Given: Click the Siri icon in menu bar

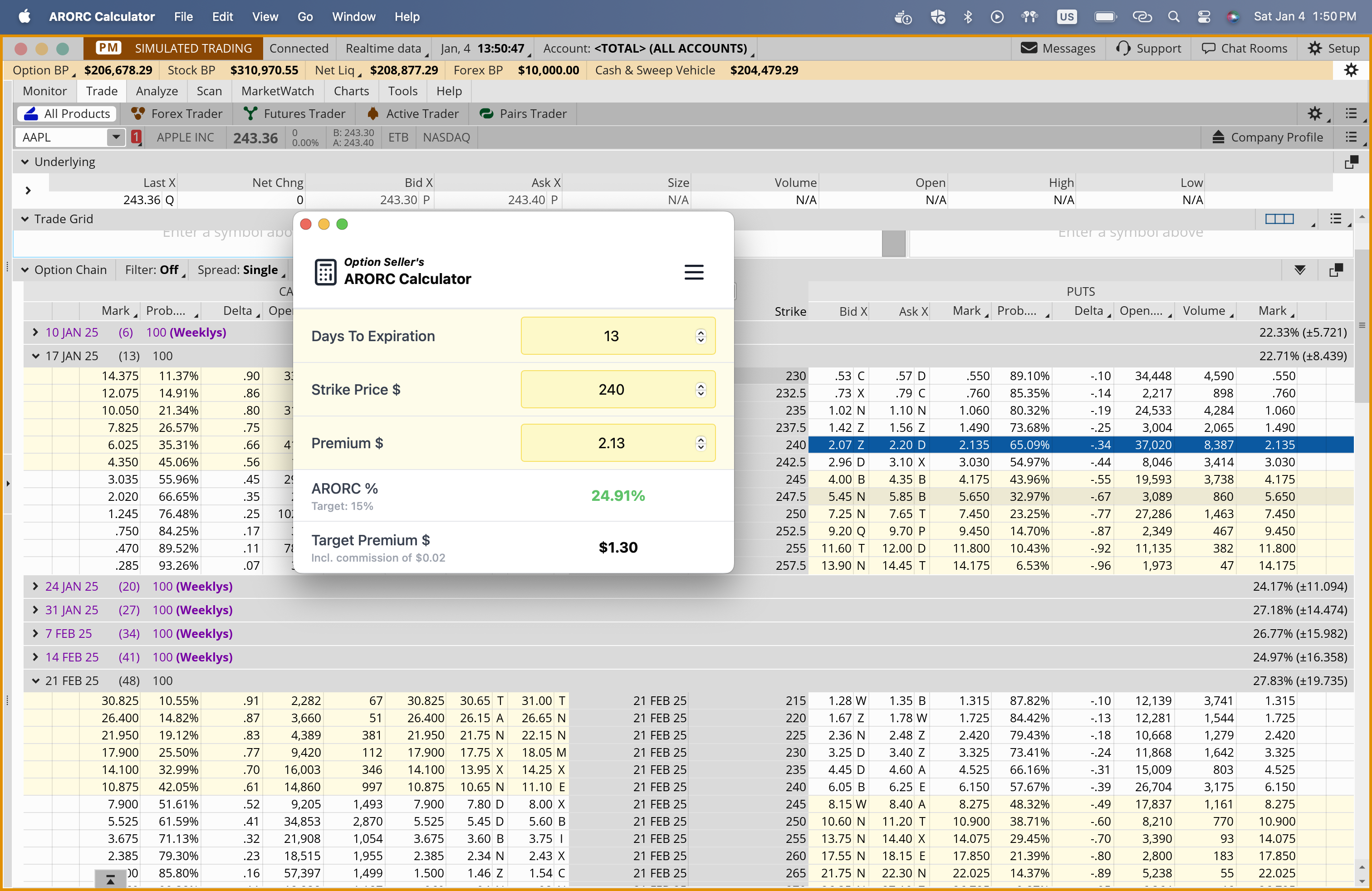Looking at the screenshot, I should pos(1233,17).
